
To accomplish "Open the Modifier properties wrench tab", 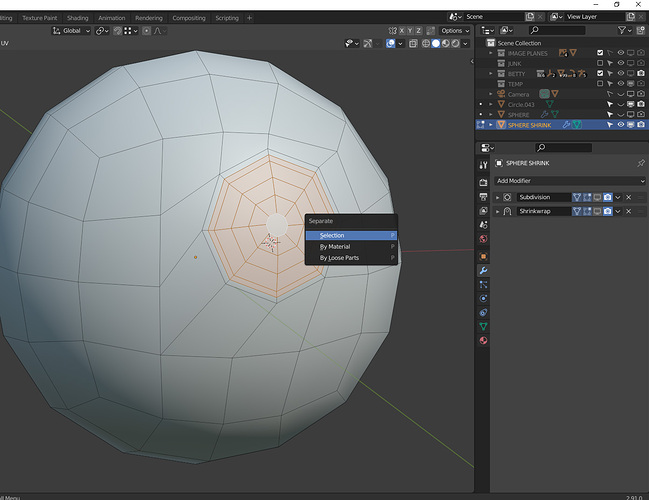I will click(483, 271).
